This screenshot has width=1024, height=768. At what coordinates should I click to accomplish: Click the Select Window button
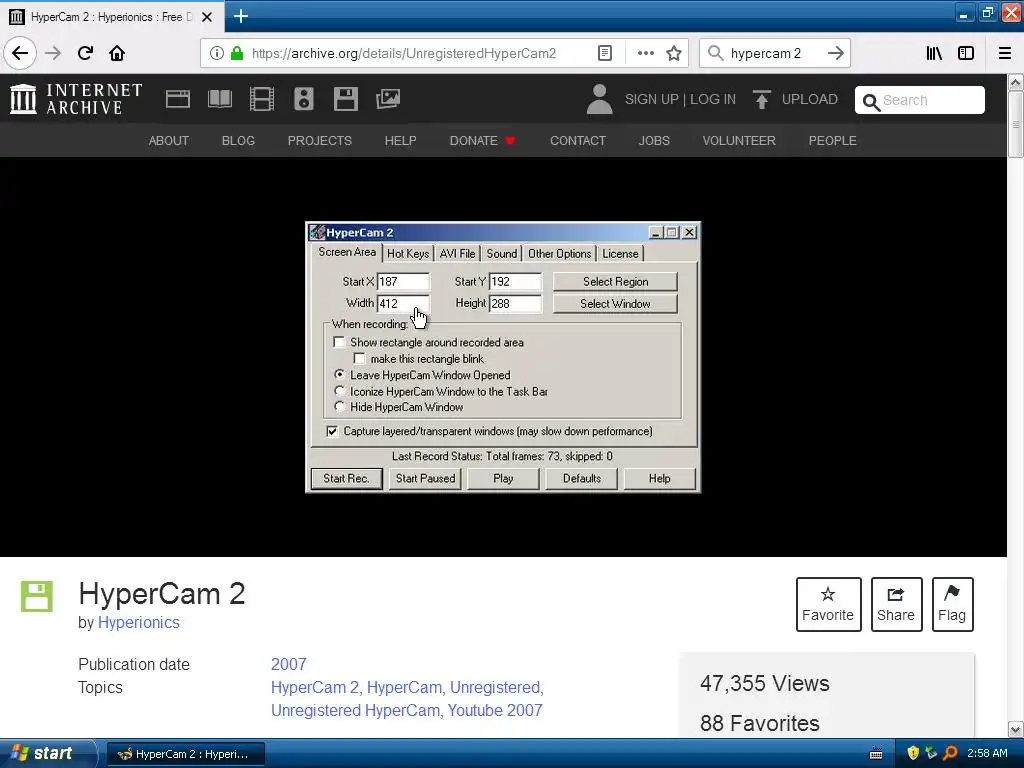click(x=615, y=304)
